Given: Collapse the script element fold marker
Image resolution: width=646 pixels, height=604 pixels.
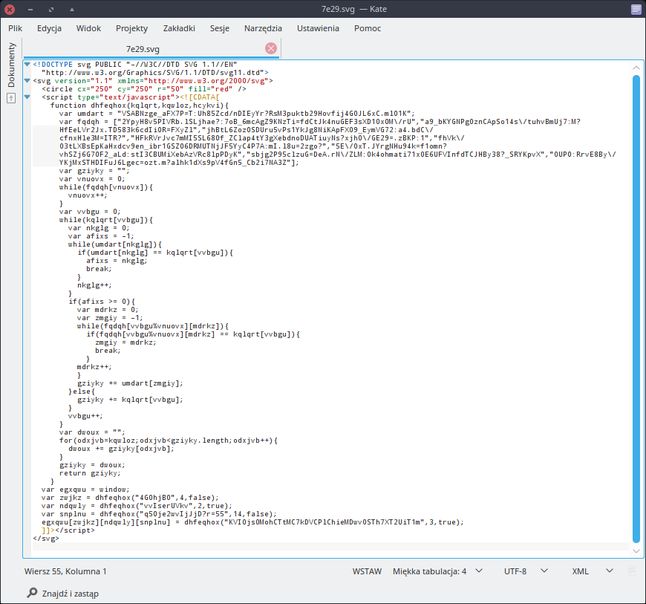Looking at the screenshot, I should point(27,97).
